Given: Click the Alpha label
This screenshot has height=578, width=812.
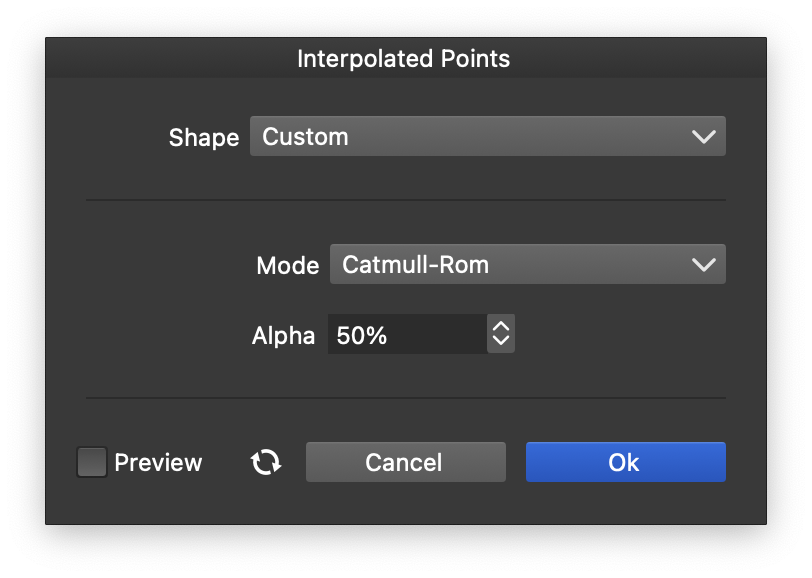Looking at the screenshot, I should point(283,336).
